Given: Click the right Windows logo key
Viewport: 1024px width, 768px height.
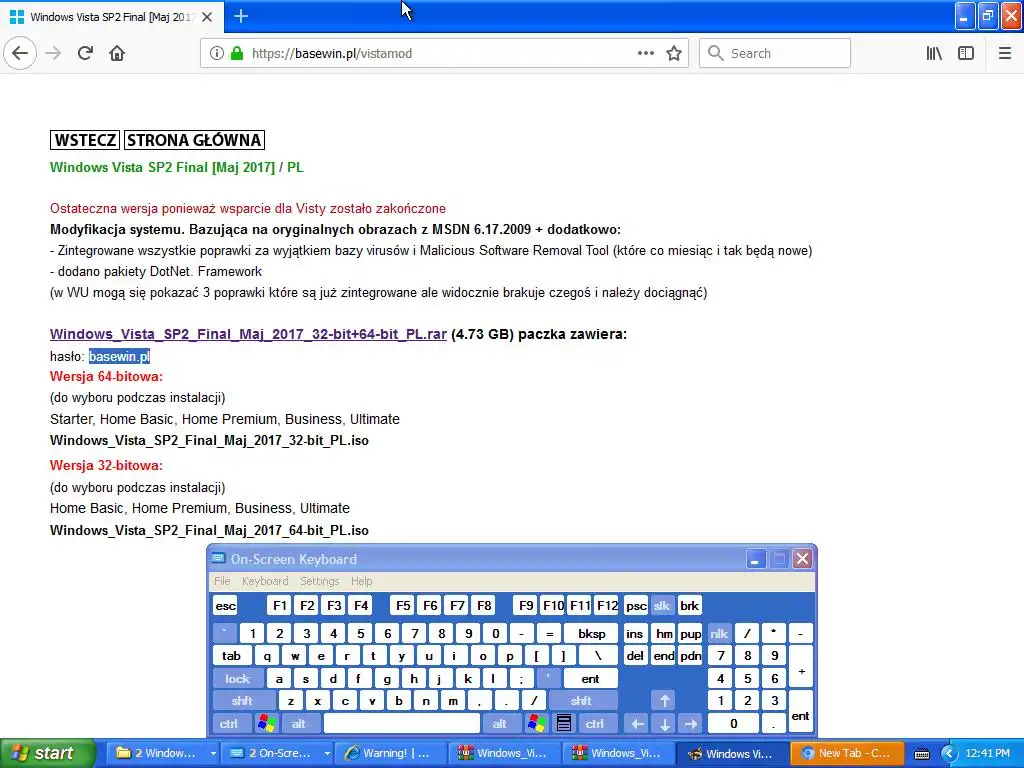Looking at the screenshot, I should coord(537,724).
